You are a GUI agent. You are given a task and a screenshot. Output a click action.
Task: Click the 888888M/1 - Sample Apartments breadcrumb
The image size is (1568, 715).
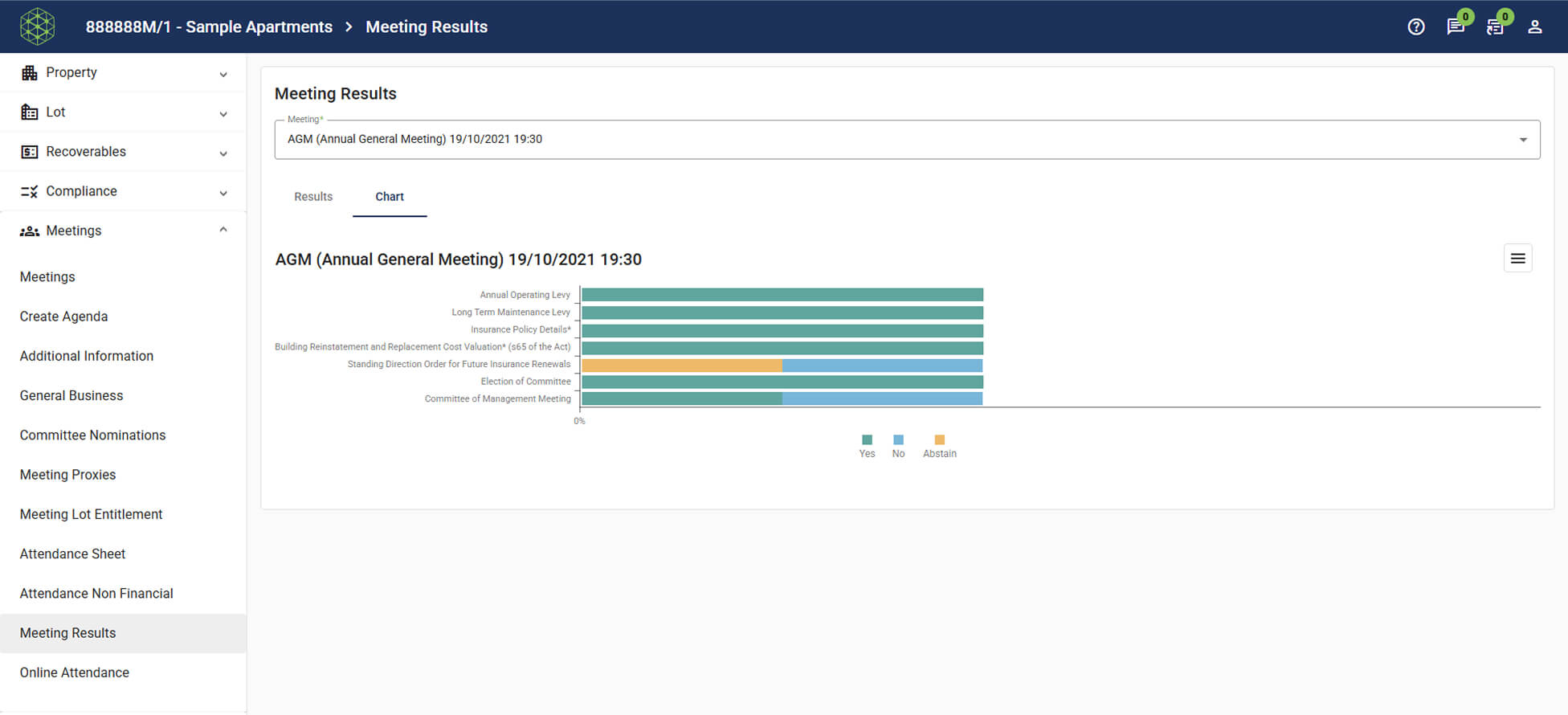click(209, 27)
